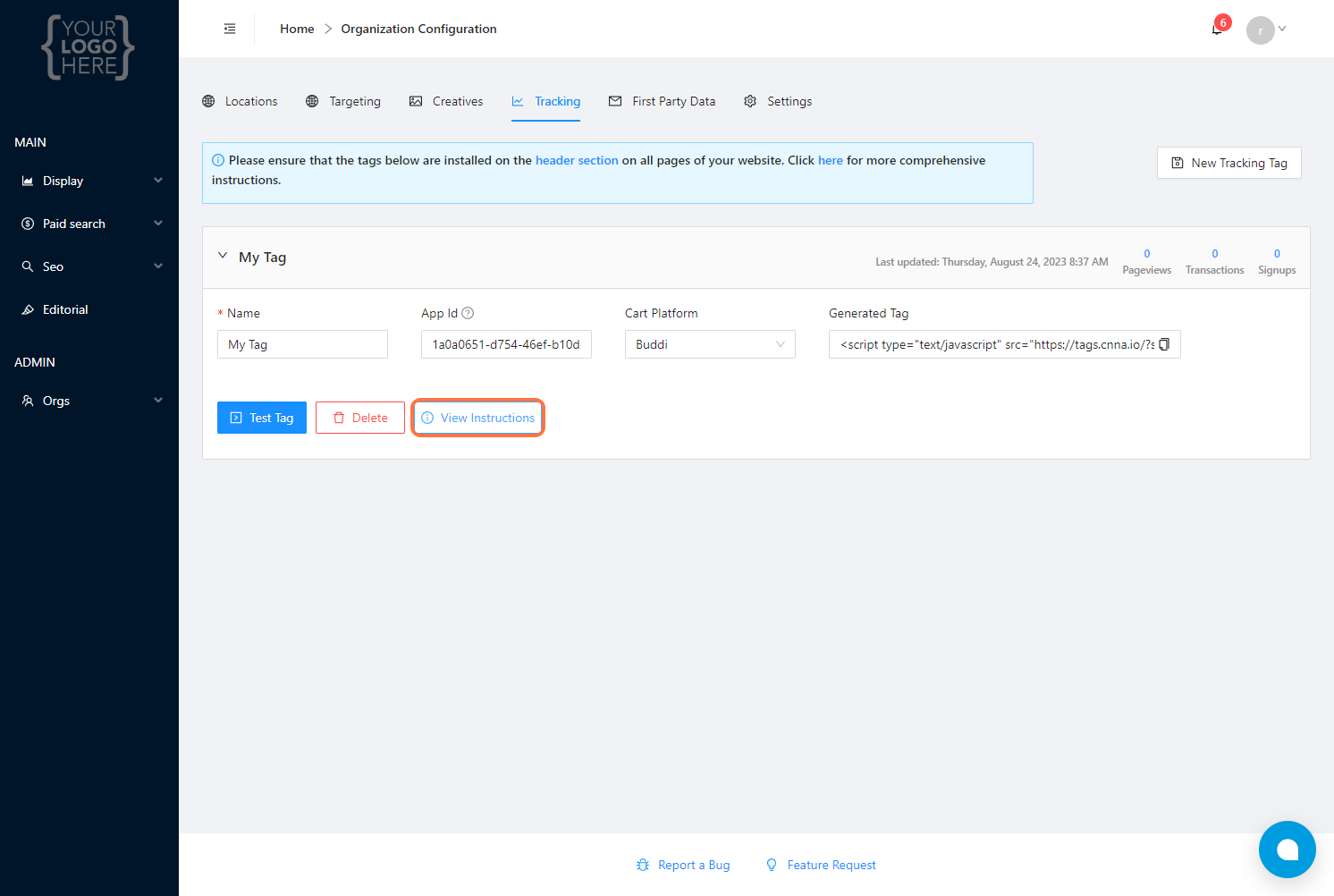Image resolution: width=1334 pixels, height=896 pixels.
Task: Click the App Id help icon
Action: point(468,313)
